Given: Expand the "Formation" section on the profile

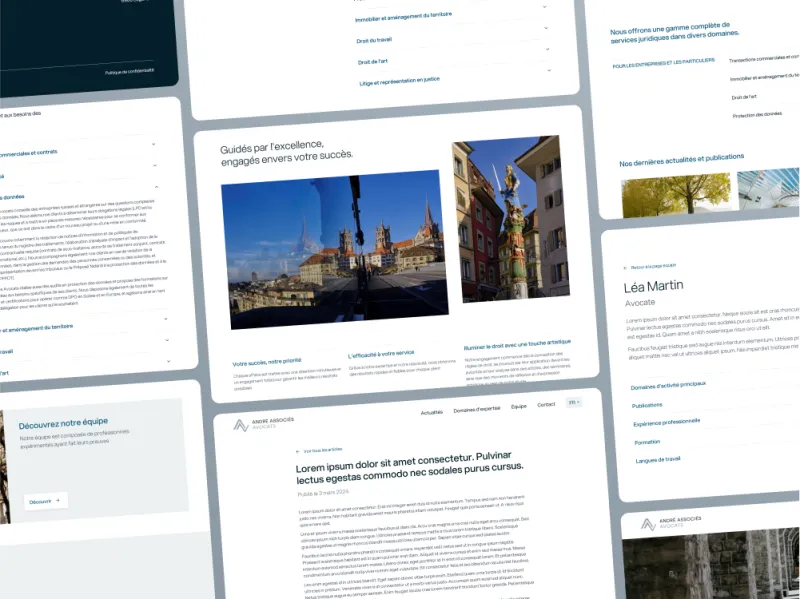Looking at the screenshot, I should (x=647, y=442).
